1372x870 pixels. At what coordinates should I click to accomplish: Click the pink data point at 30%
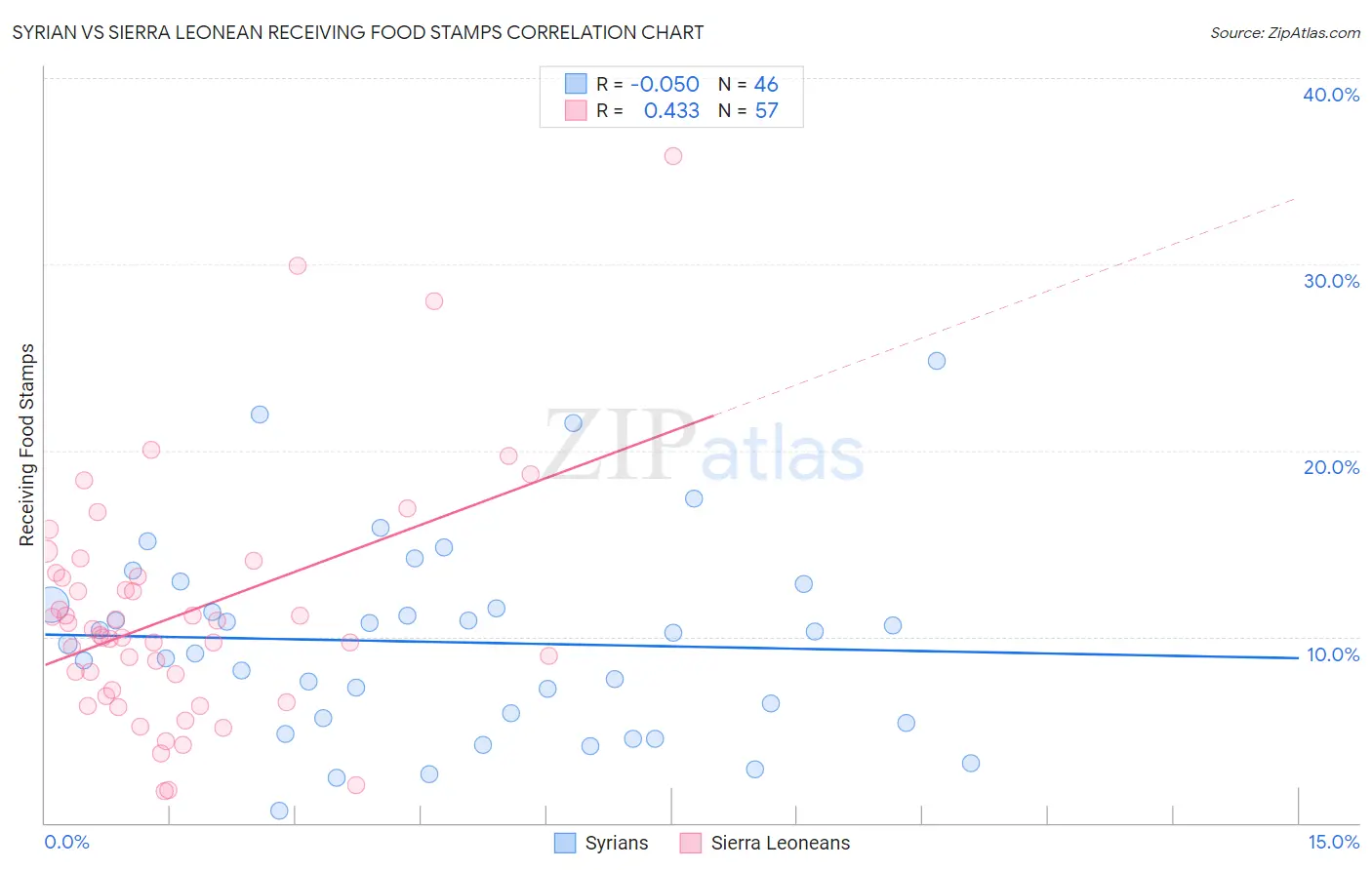point(298,265)
